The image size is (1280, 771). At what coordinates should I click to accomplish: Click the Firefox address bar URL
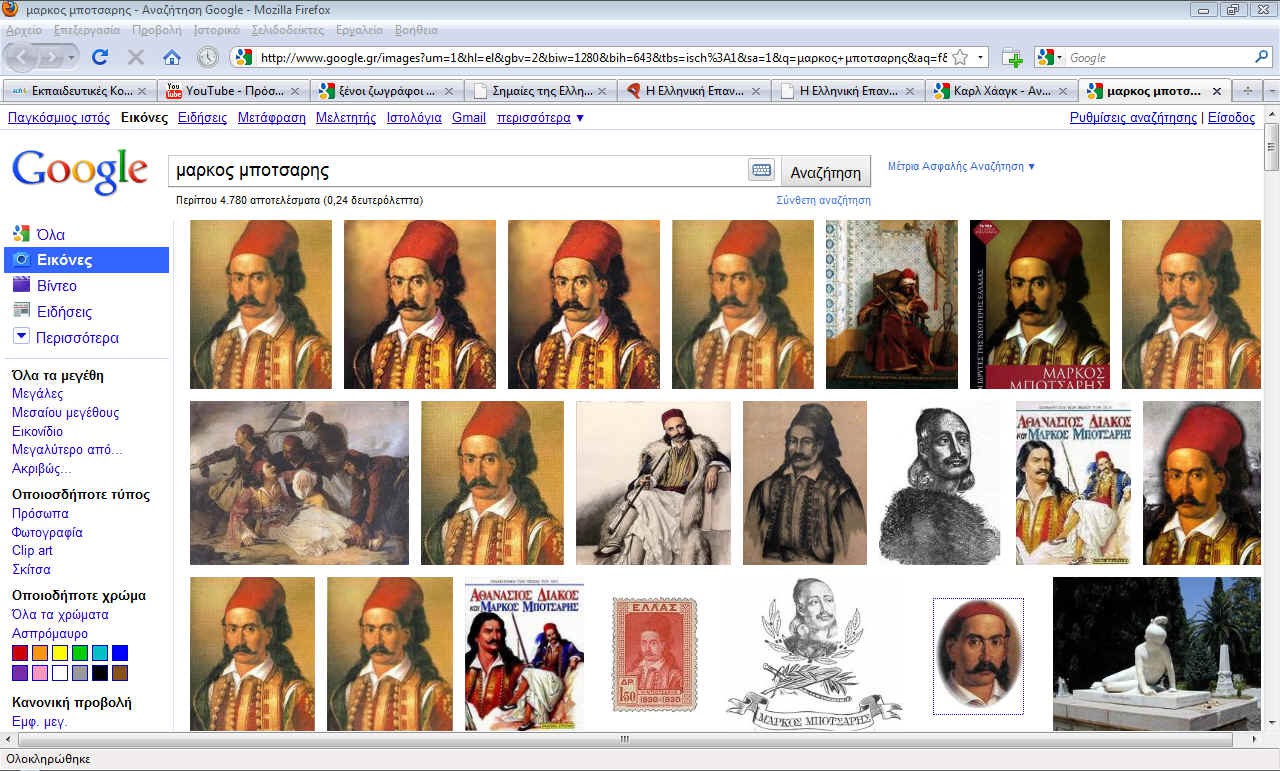click(603, 58)
